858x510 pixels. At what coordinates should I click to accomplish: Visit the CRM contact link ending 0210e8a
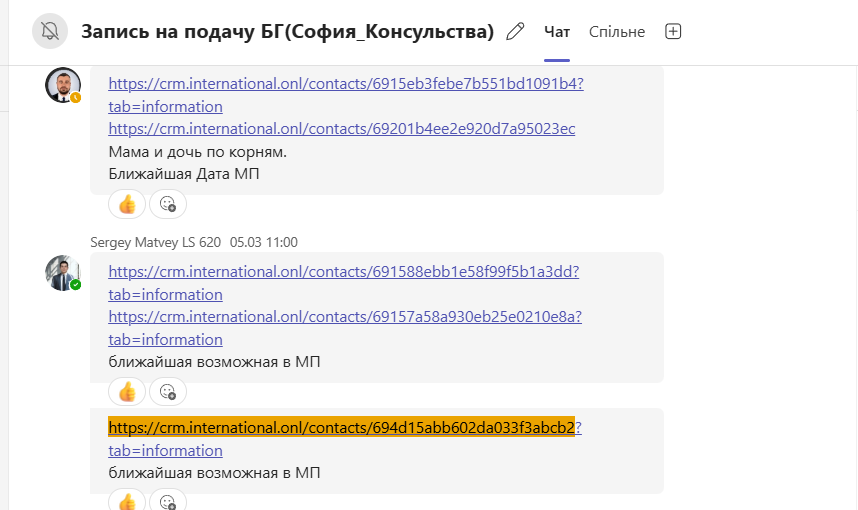coord(344,317)
